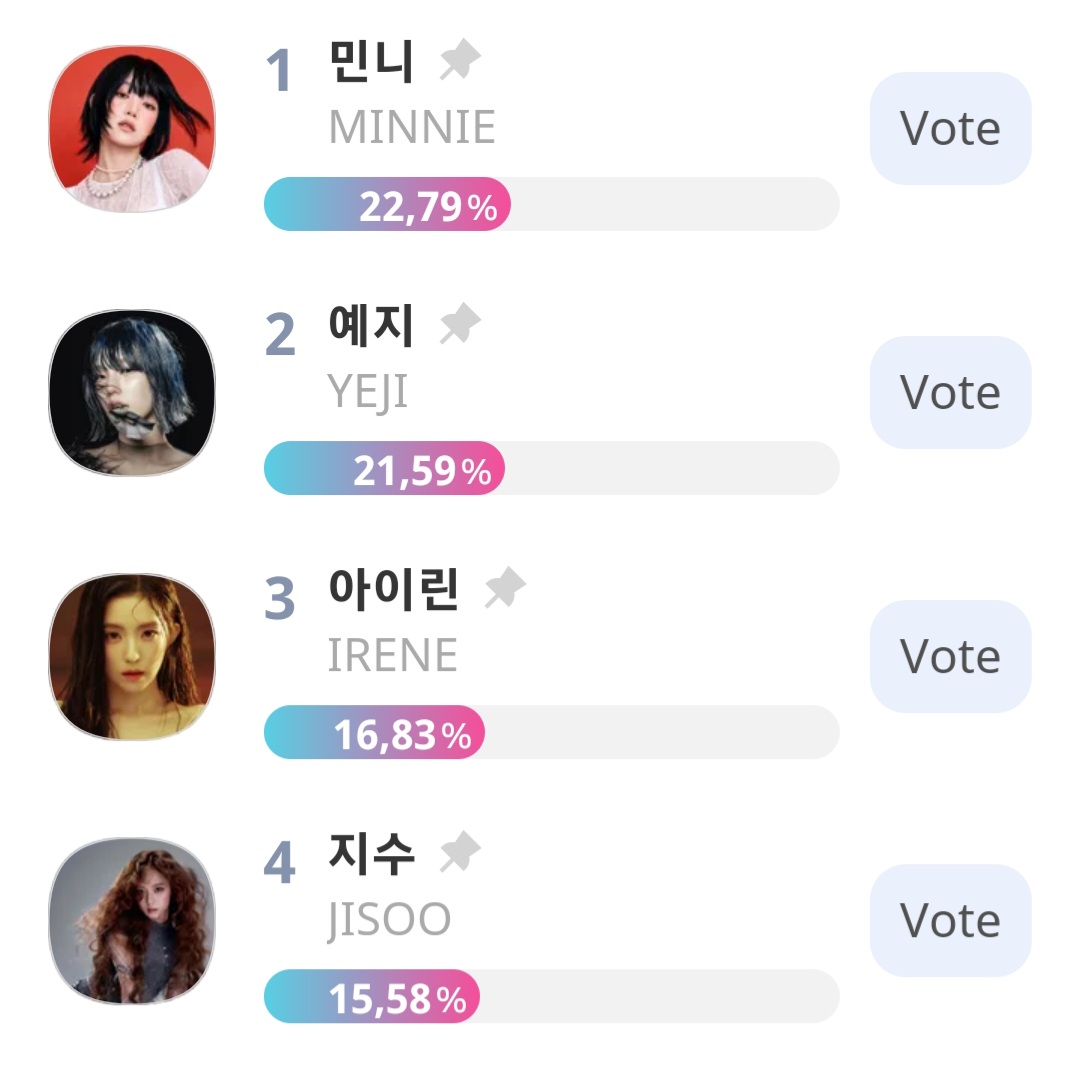The width and height of the screenshot is (1072, 1072).
Task: Hit Vote on the JISOO row
Action: [950, 921]
